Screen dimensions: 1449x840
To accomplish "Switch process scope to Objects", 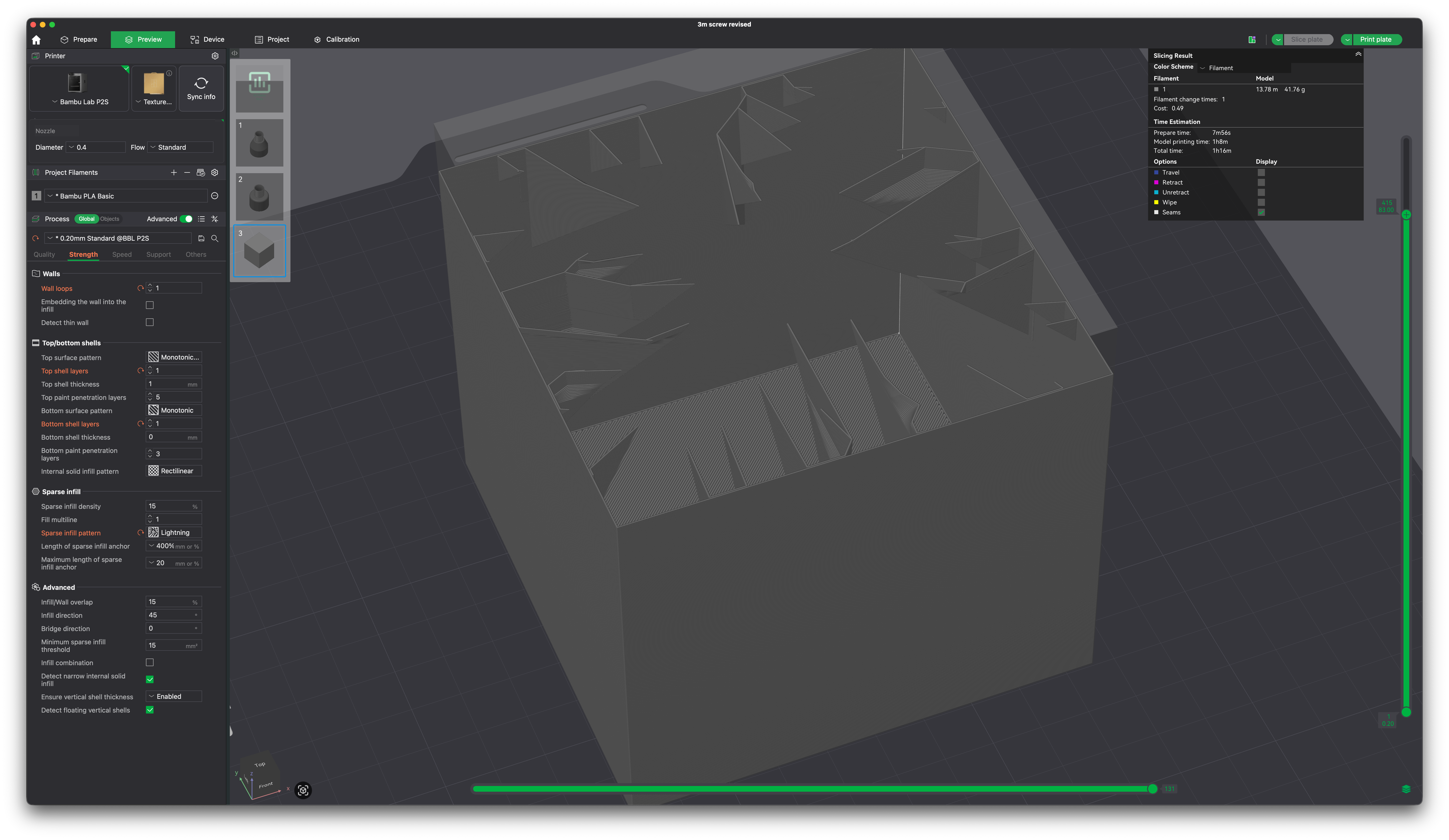I will [110, 219].
